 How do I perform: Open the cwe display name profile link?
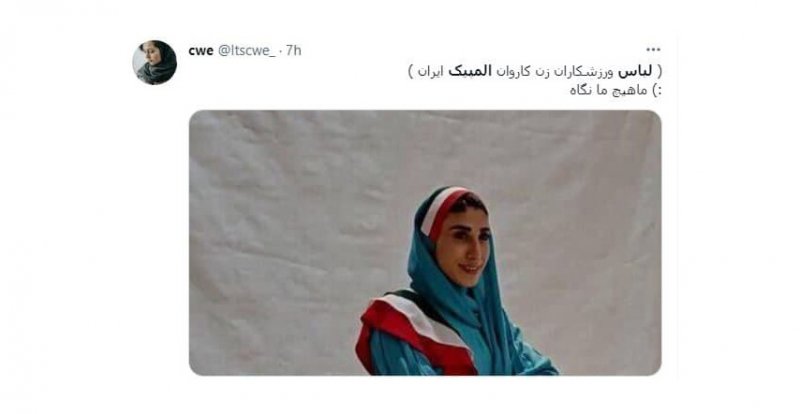point(201,51)
